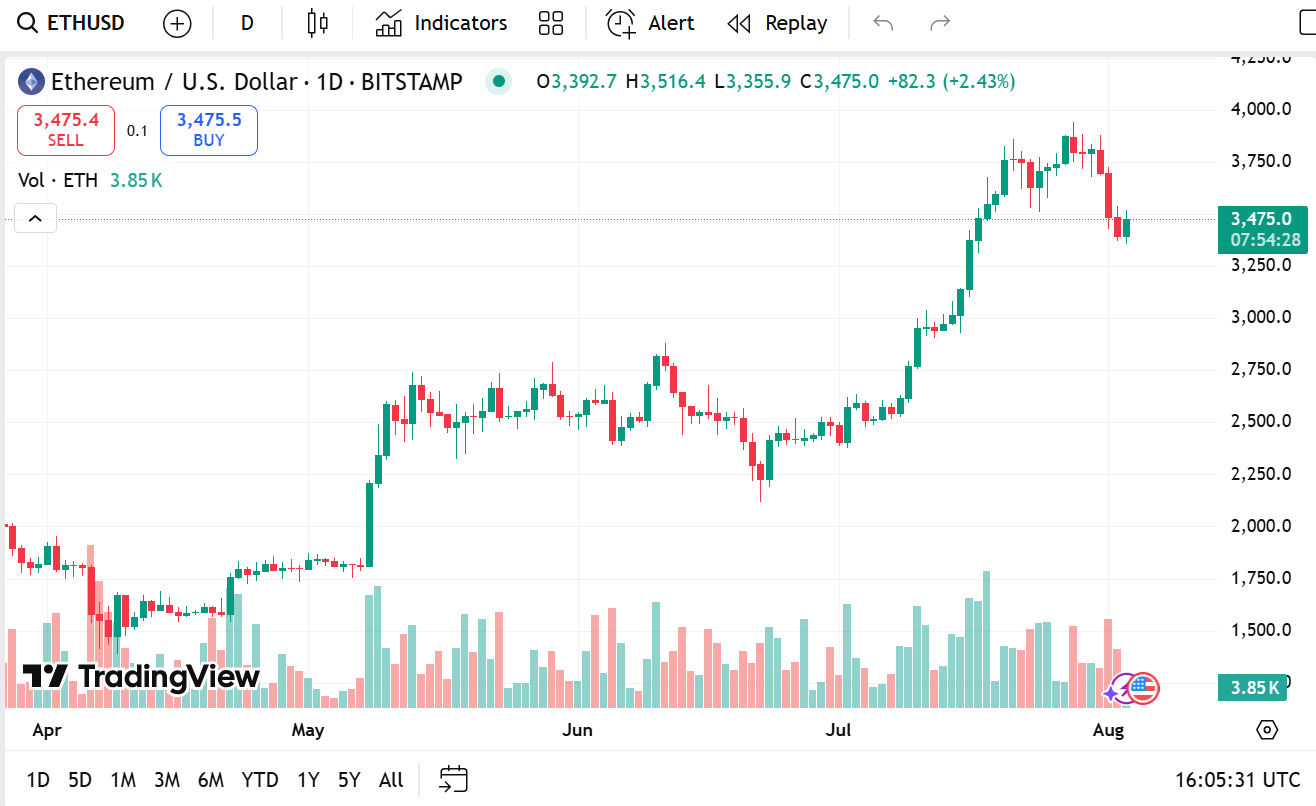Screen dimensions: 1316x806
Task: Start bar Replay mode
Action: tap(777, 23)
